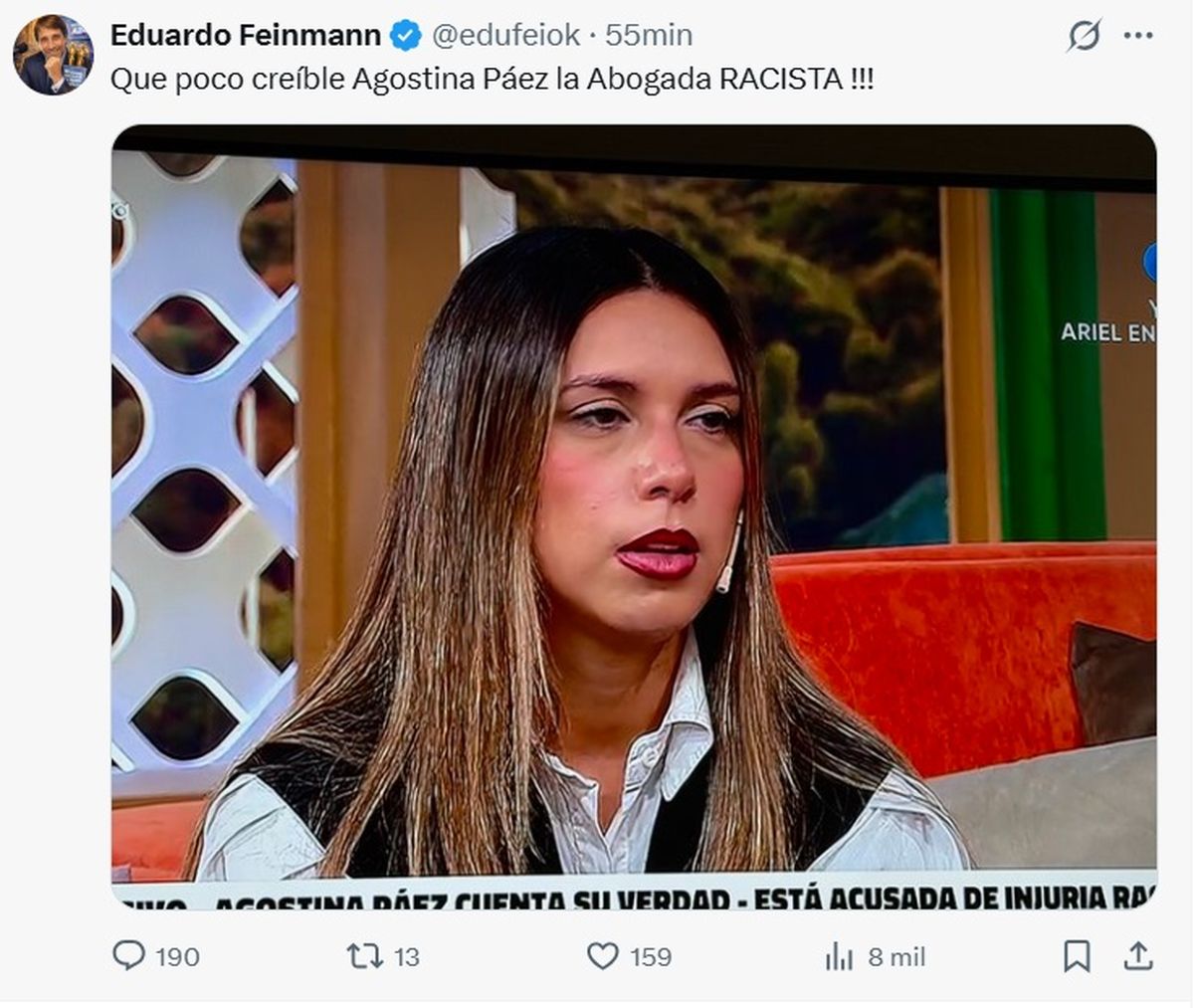Click the reply speech bubble icon
The image size is (1194, 1008).
point(128,956)
